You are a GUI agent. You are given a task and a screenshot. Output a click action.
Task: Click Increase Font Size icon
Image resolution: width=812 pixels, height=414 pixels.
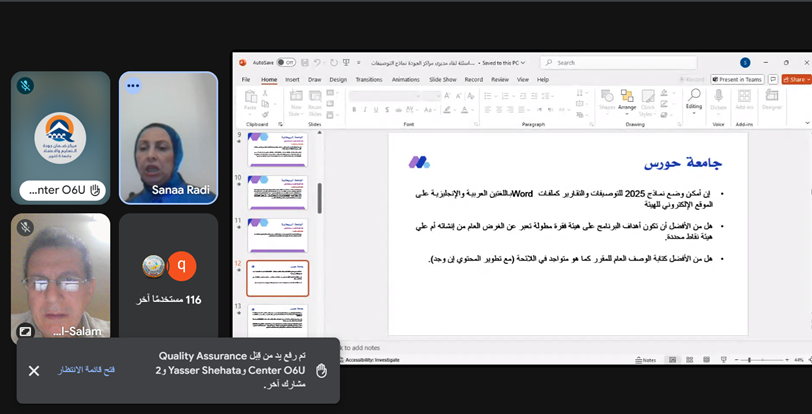pos(447,96)
